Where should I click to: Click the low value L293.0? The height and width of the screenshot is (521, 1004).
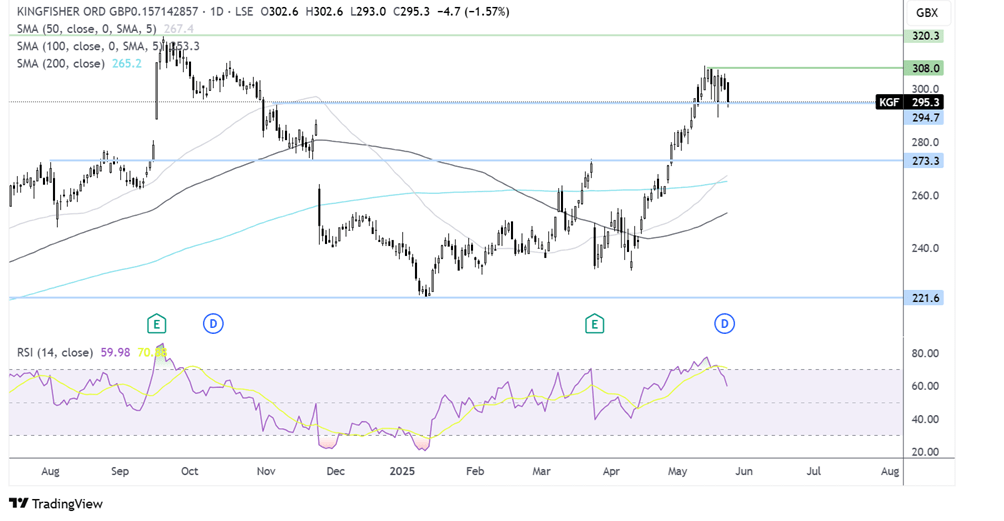coord(368,12)
